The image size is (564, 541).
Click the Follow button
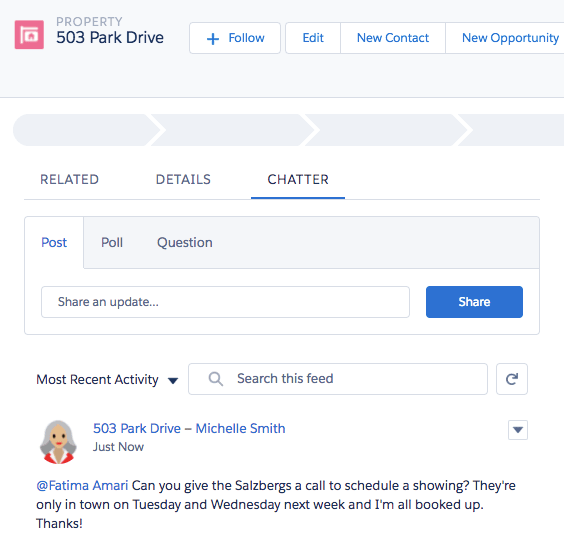235,38
